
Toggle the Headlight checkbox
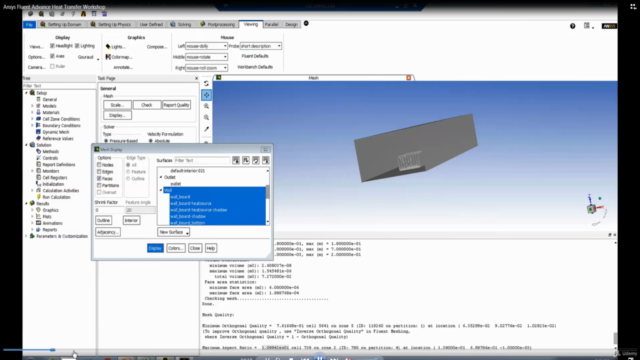click(x=52, y=46)
